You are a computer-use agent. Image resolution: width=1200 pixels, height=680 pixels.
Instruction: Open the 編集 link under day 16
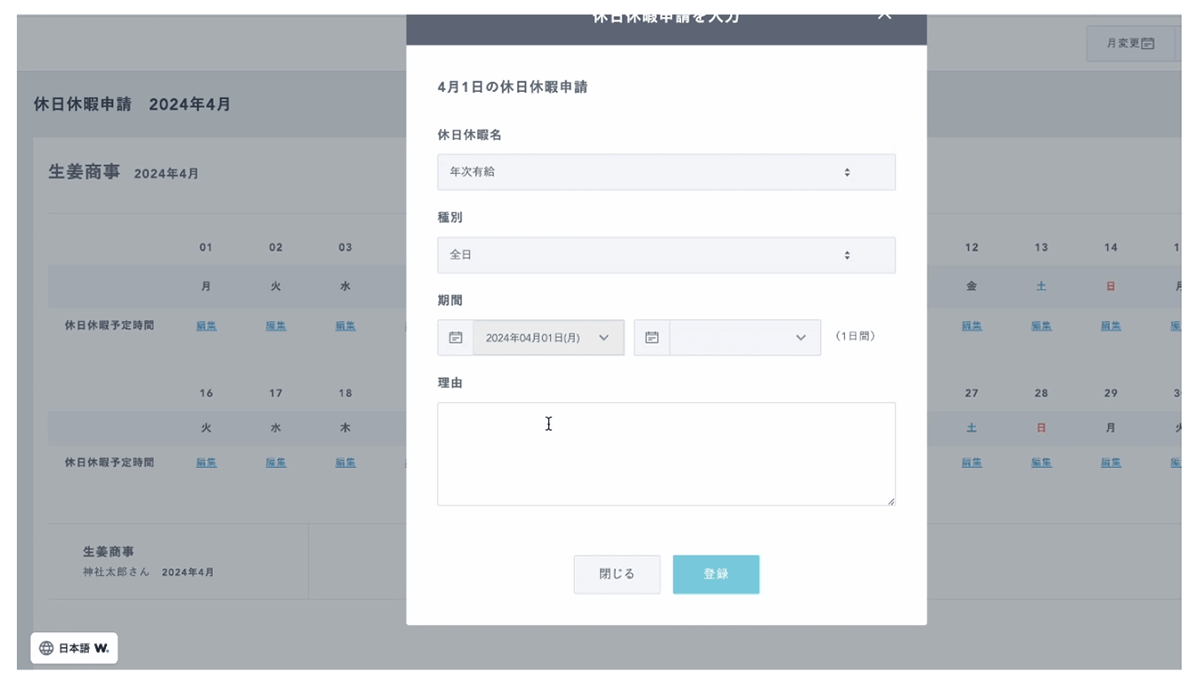206,463
